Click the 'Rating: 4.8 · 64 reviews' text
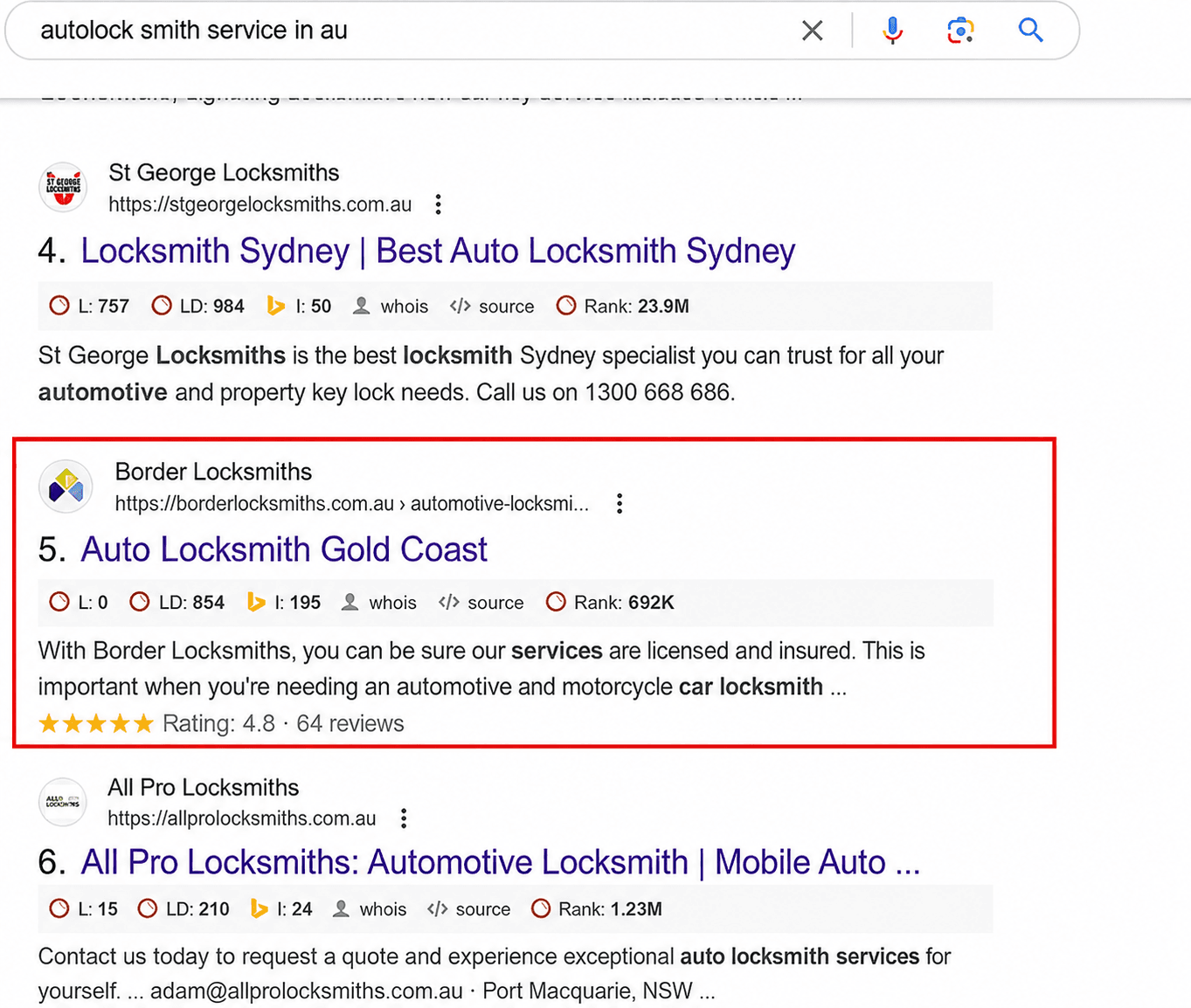The image size is (1191, 1008). (x=283, y=724)
